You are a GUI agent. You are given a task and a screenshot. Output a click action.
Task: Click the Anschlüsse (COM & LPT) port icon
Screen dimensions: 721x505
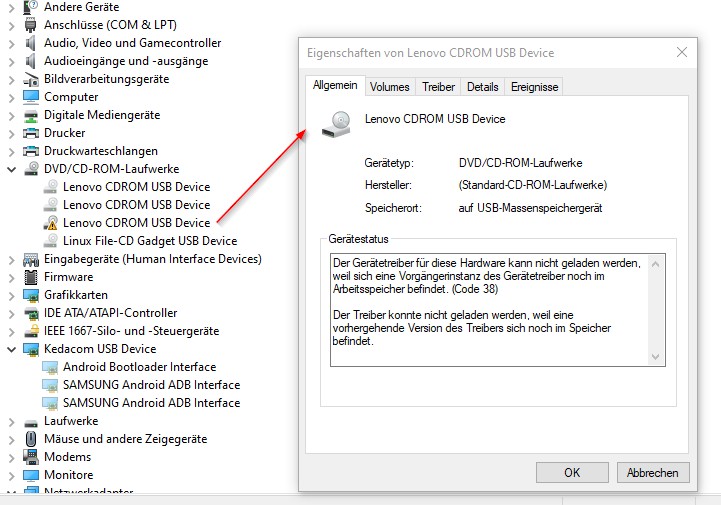click(x=31, y=25)
